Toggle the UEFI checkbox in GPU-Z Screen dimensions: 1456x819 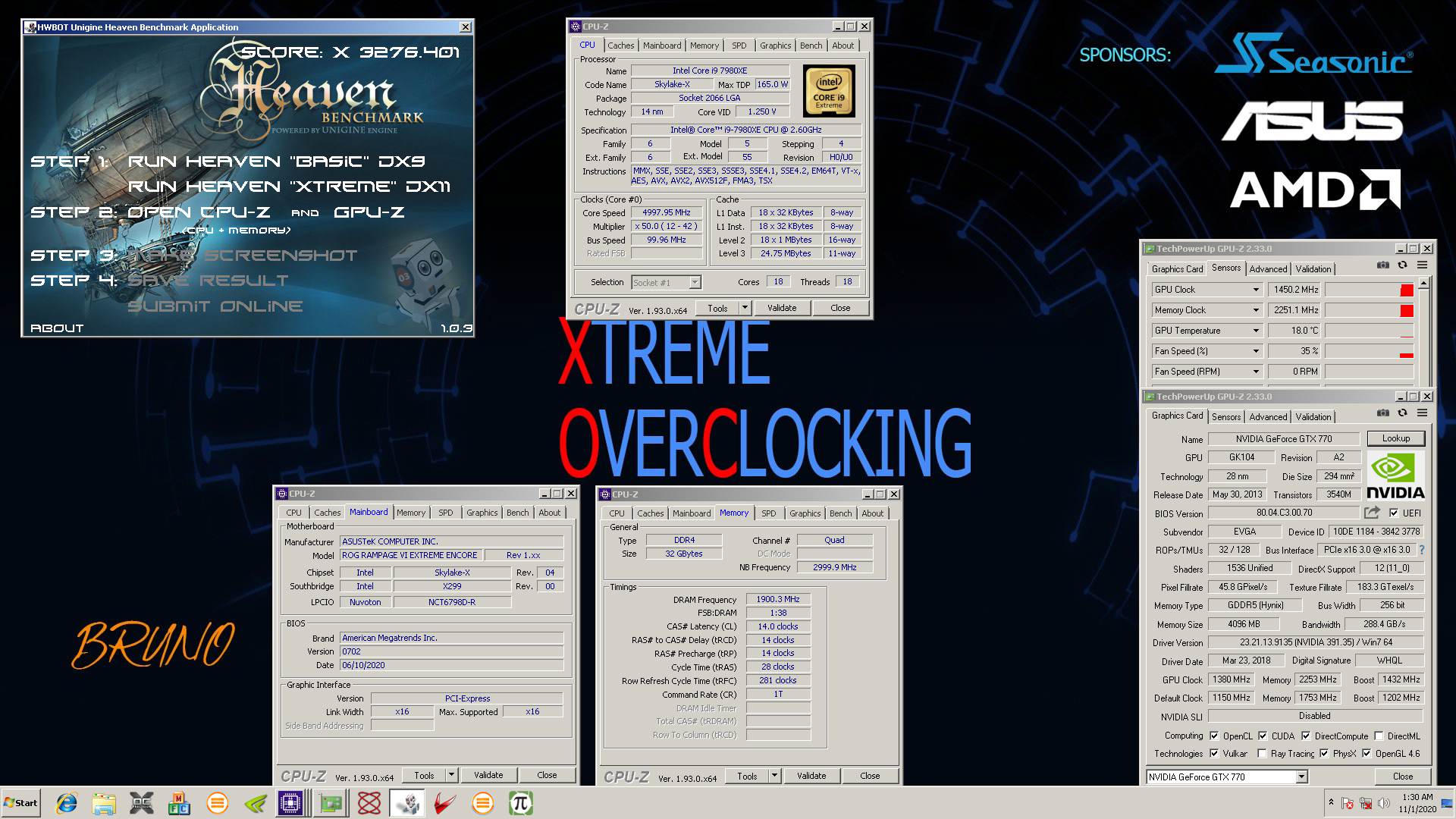(x=1393, y=513)
